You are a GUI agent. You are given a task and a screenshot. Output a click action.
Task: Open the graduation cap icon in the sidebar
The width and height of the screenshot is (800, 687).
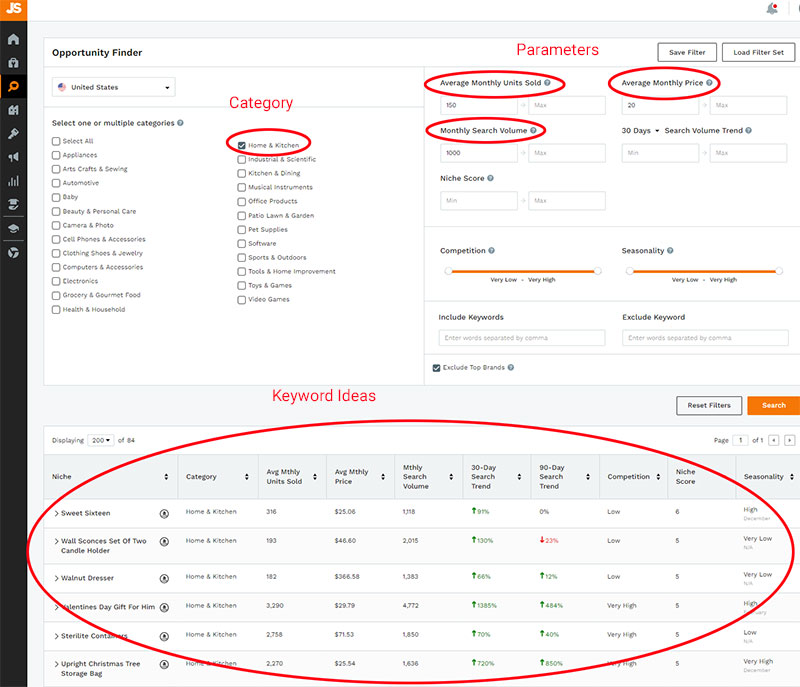click(13, 228)
